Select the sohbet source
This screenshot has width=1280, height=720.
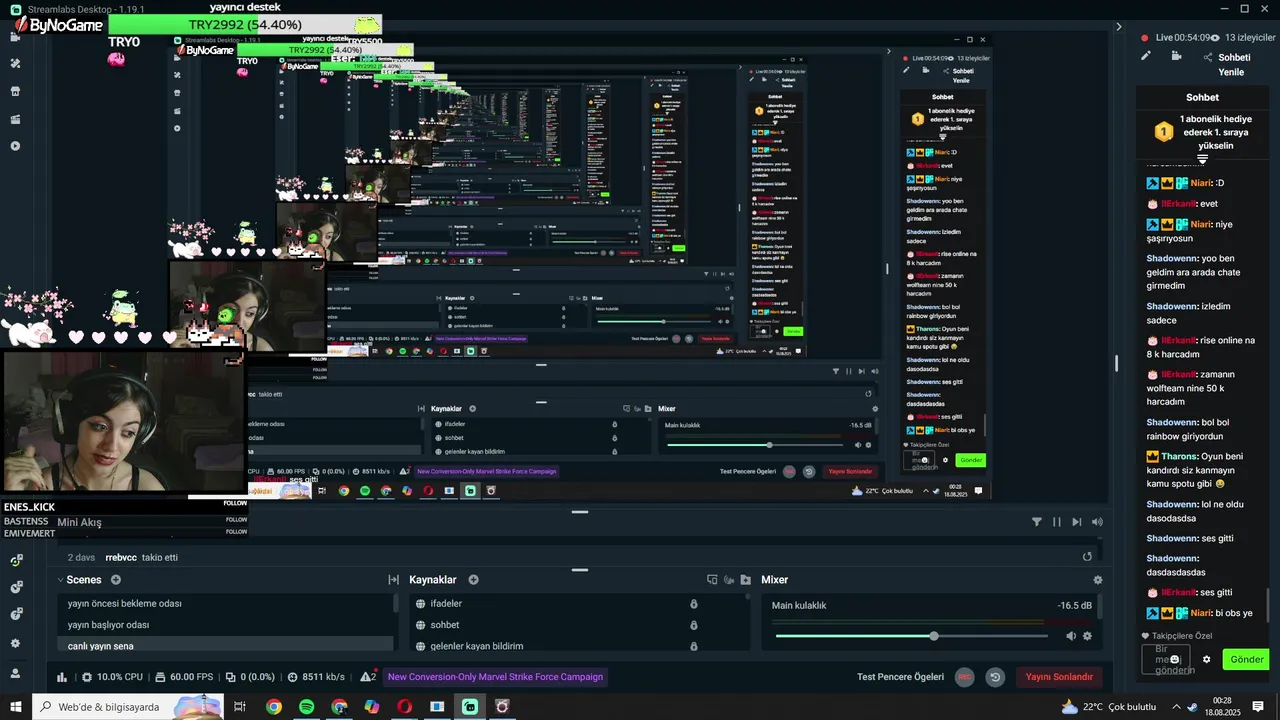(445, 625)
